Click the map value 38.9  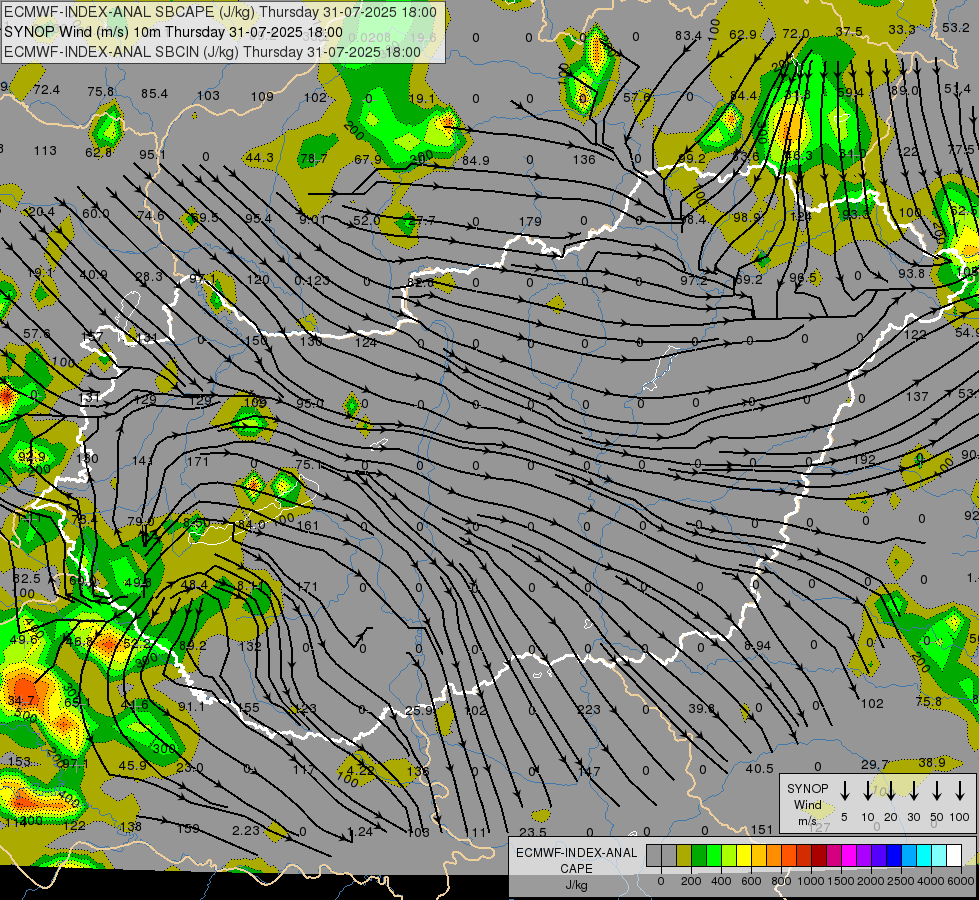(x=932, y=762)
